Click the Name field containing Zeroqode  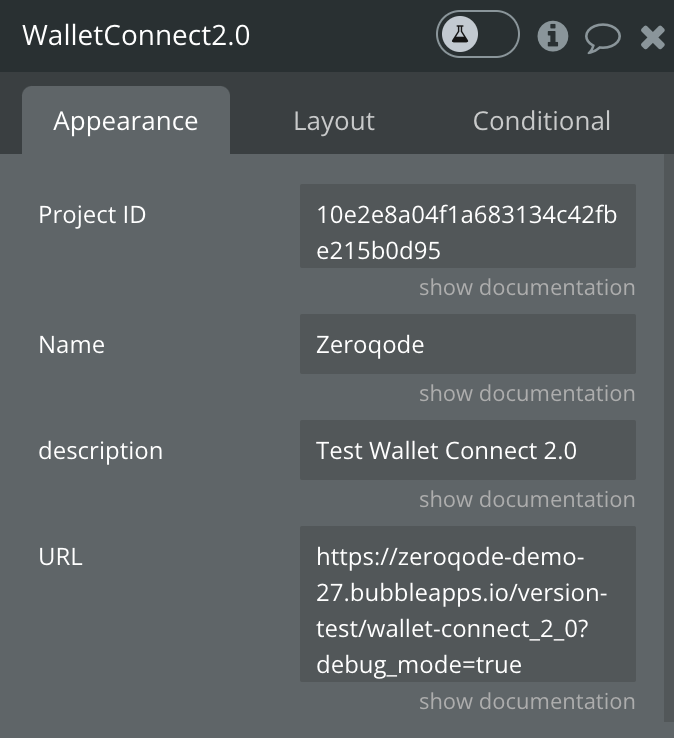pyautogui.click(x=468, y=344)
